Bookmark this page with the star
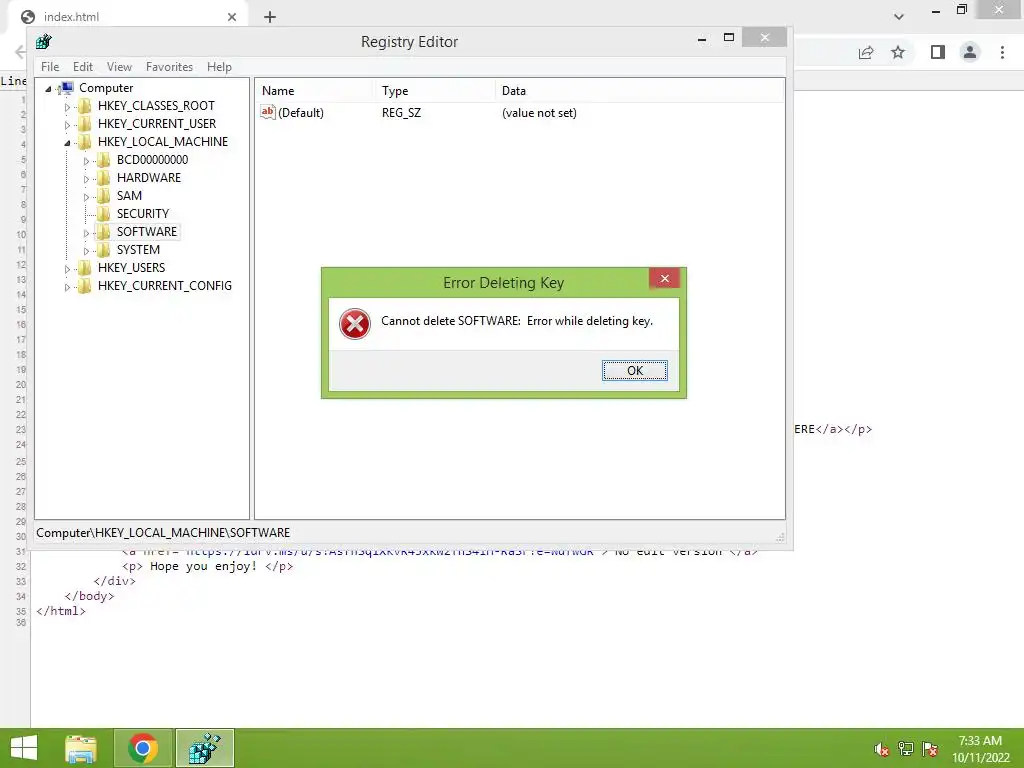Image resolution: width=1024 pixels, height=768 pixels. [x=898, y=52]
